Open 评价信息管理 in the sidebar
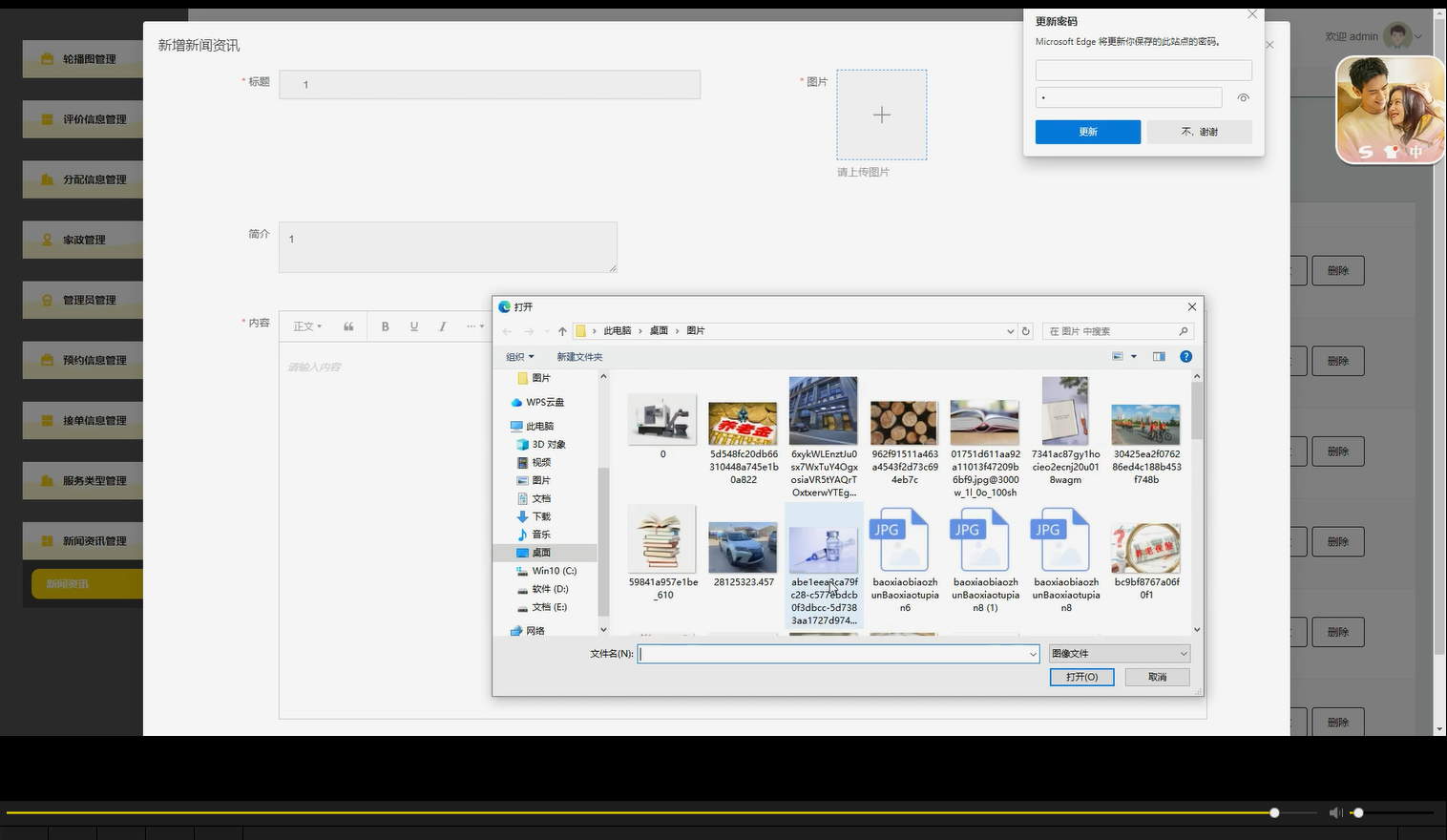This screenshot has height=840, width=1447. 83,119
